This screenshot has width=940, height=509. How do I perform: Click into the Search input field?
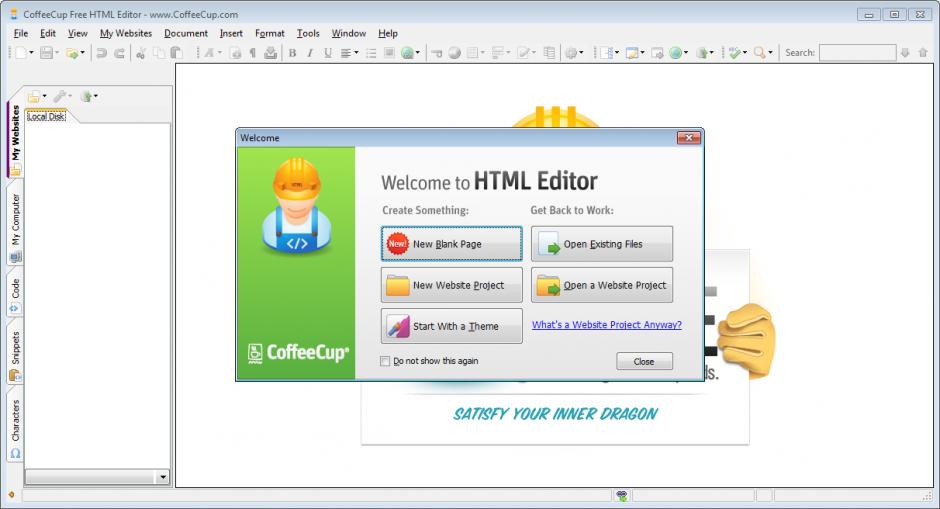857,53
